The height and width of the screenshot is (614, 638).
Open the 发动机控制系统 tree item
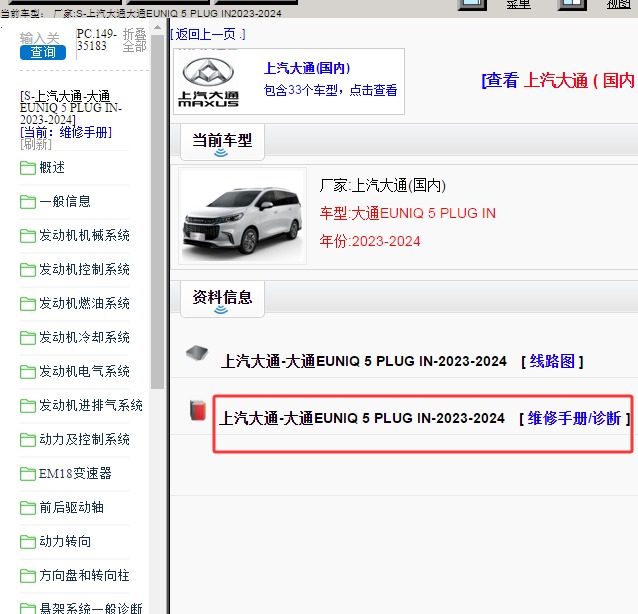click(x=84, y=269)
